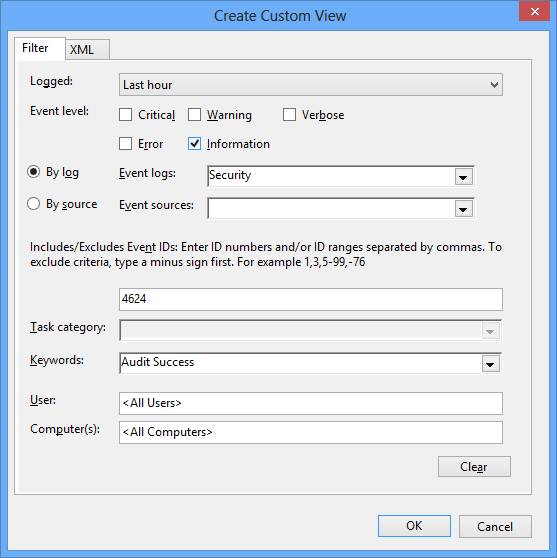Click the Cancel button
Screen dimensions: 557x558
(495, 526)
